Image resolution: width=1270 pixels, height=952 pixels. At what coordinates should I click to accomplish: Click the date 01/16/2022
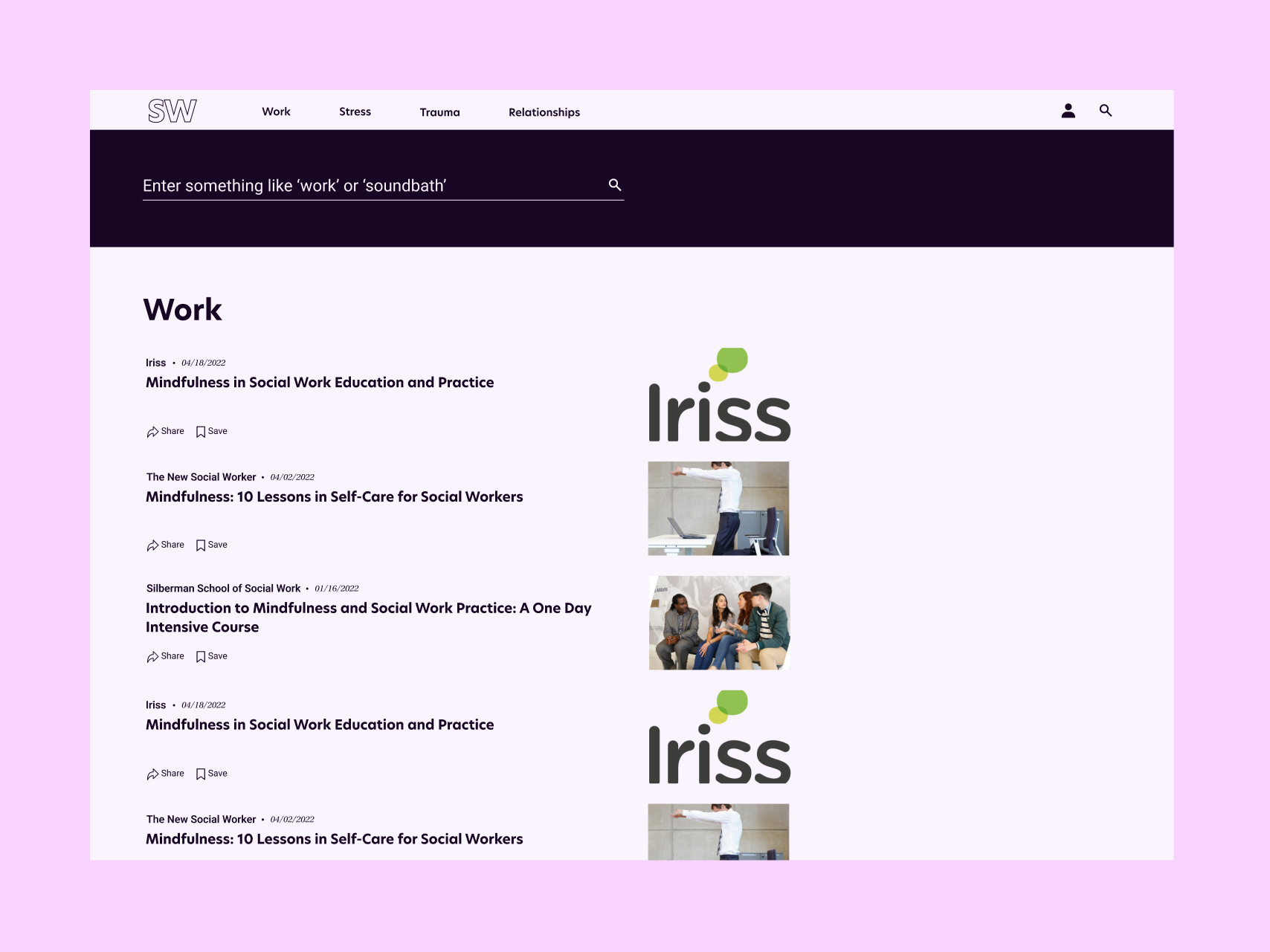[337, 589]
